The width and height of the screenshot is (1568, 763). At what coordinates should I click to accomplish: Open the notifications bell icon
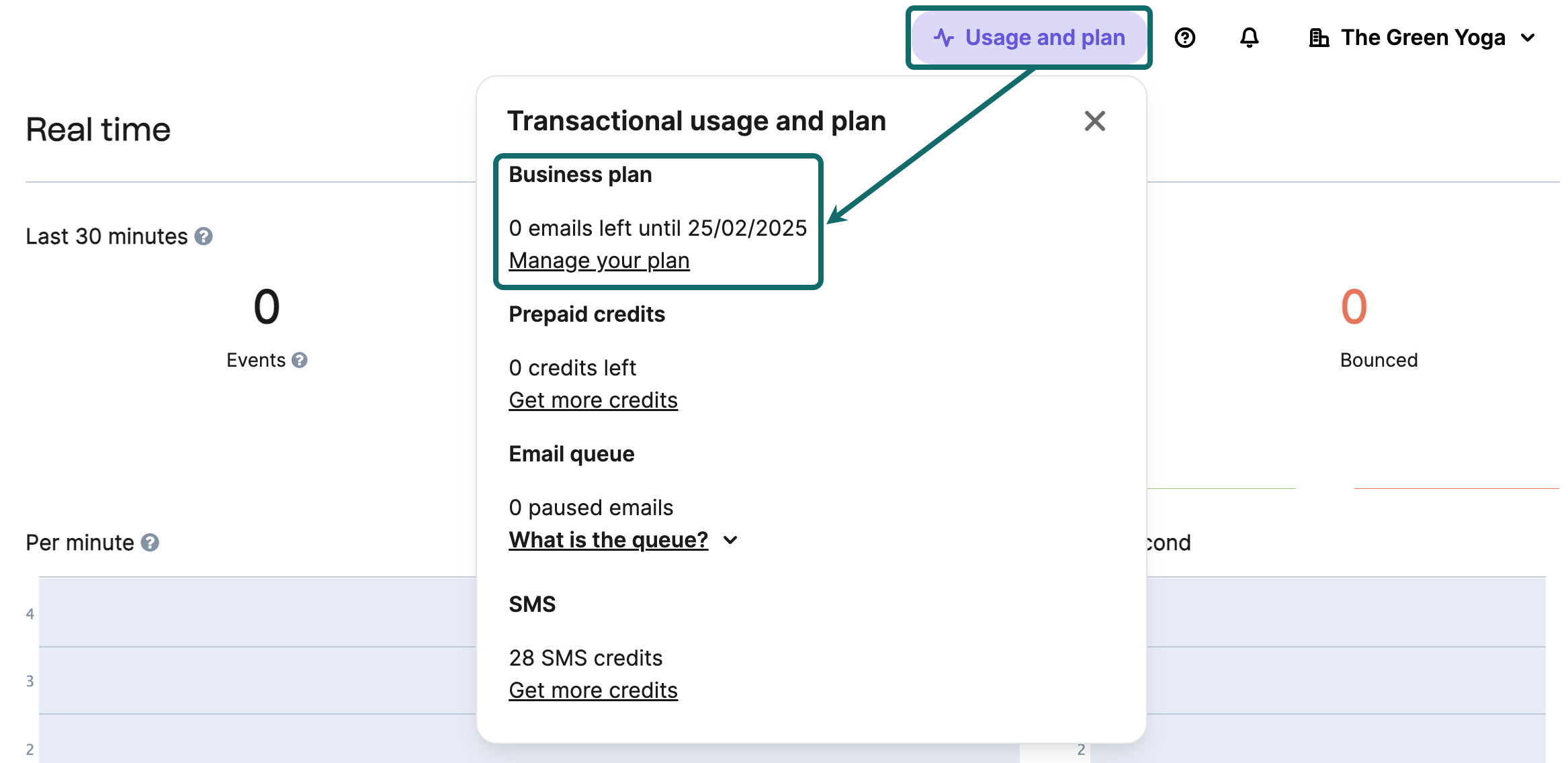click(1249, 38)
